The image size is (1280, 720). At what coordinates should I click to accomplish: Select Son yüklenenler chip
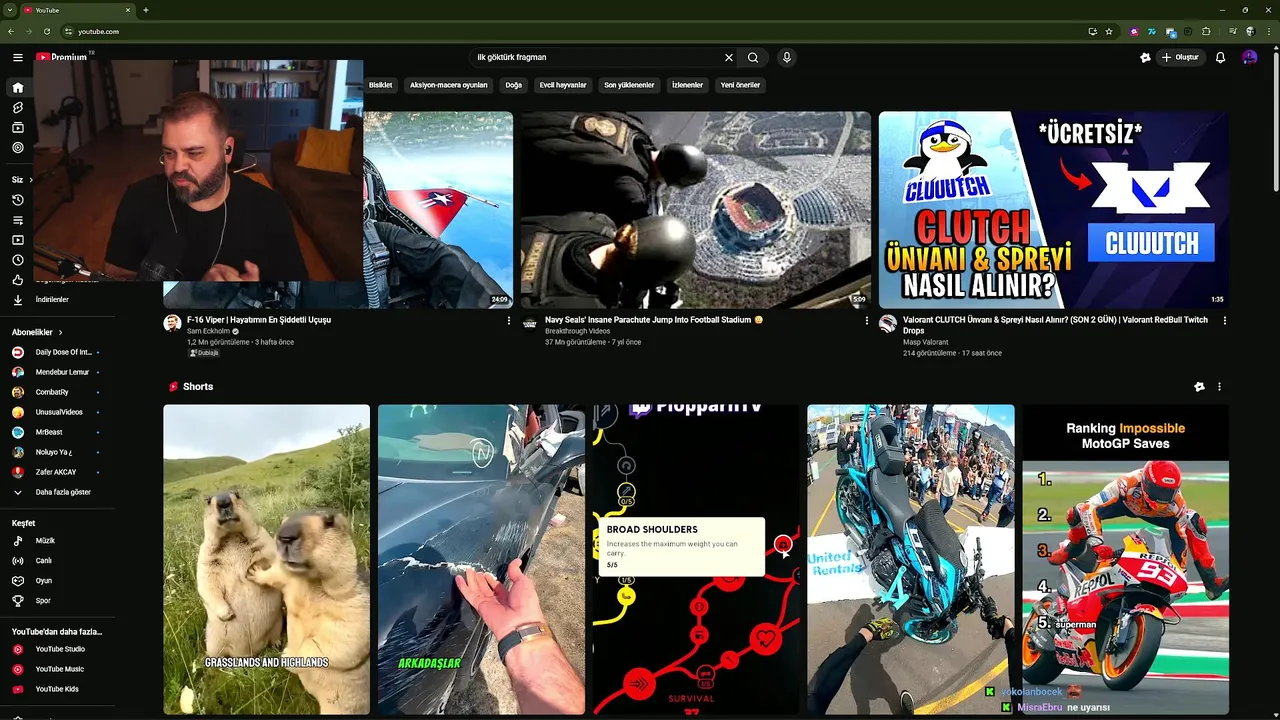(x=629, y=85)
